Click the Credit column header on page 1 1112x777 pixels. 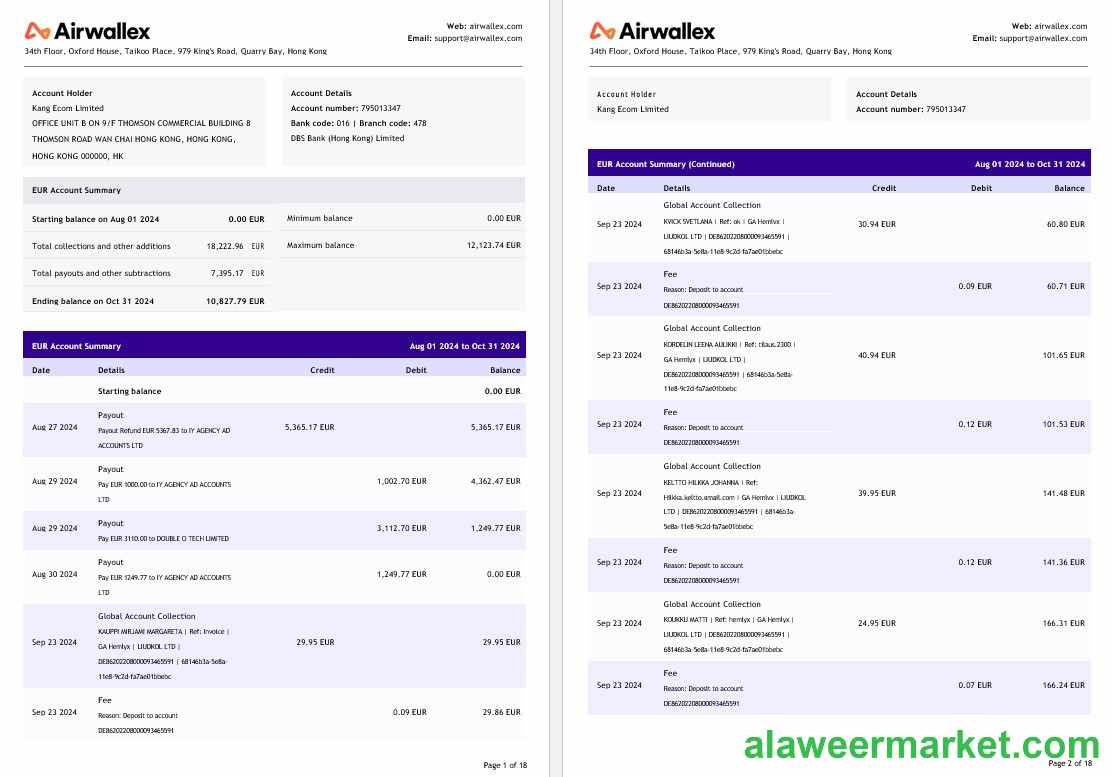(x=322, y=370)
